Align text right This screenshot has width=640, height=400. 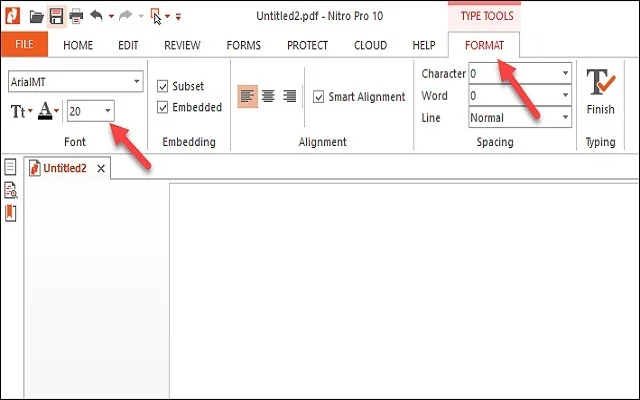(x=289, y=96)
